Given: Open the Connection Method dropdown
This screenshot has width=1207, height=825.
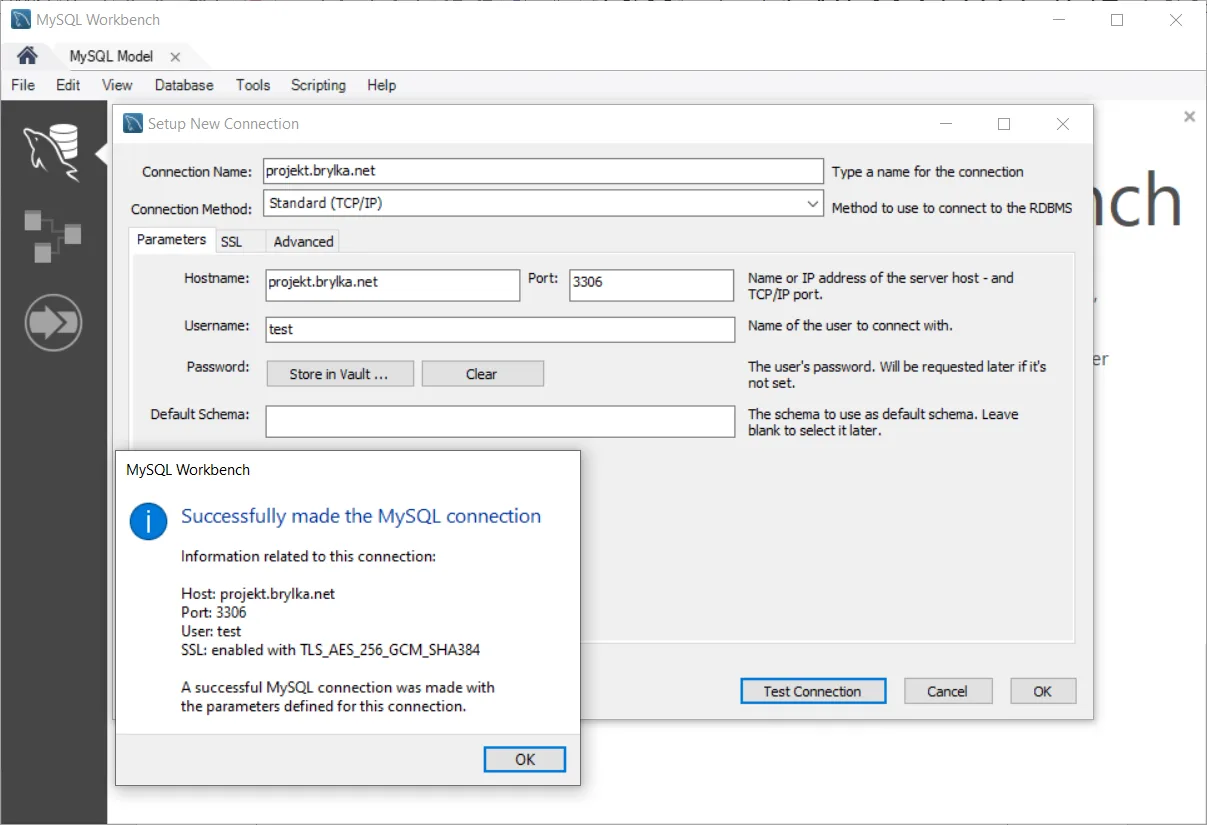Looking at the screenshot, I should pos(544,203).
